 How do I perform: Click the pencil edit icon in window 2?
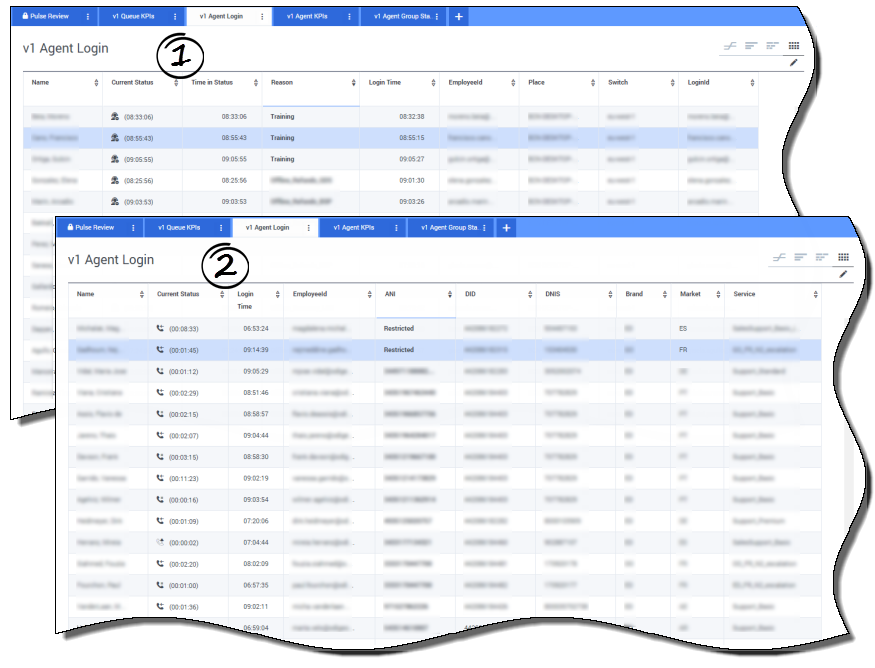point(843,274)
